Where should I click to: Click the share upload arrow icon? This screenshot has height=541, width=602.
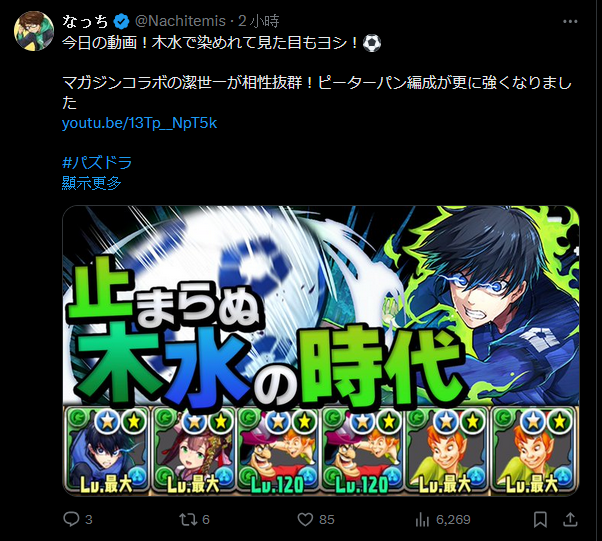570,519
